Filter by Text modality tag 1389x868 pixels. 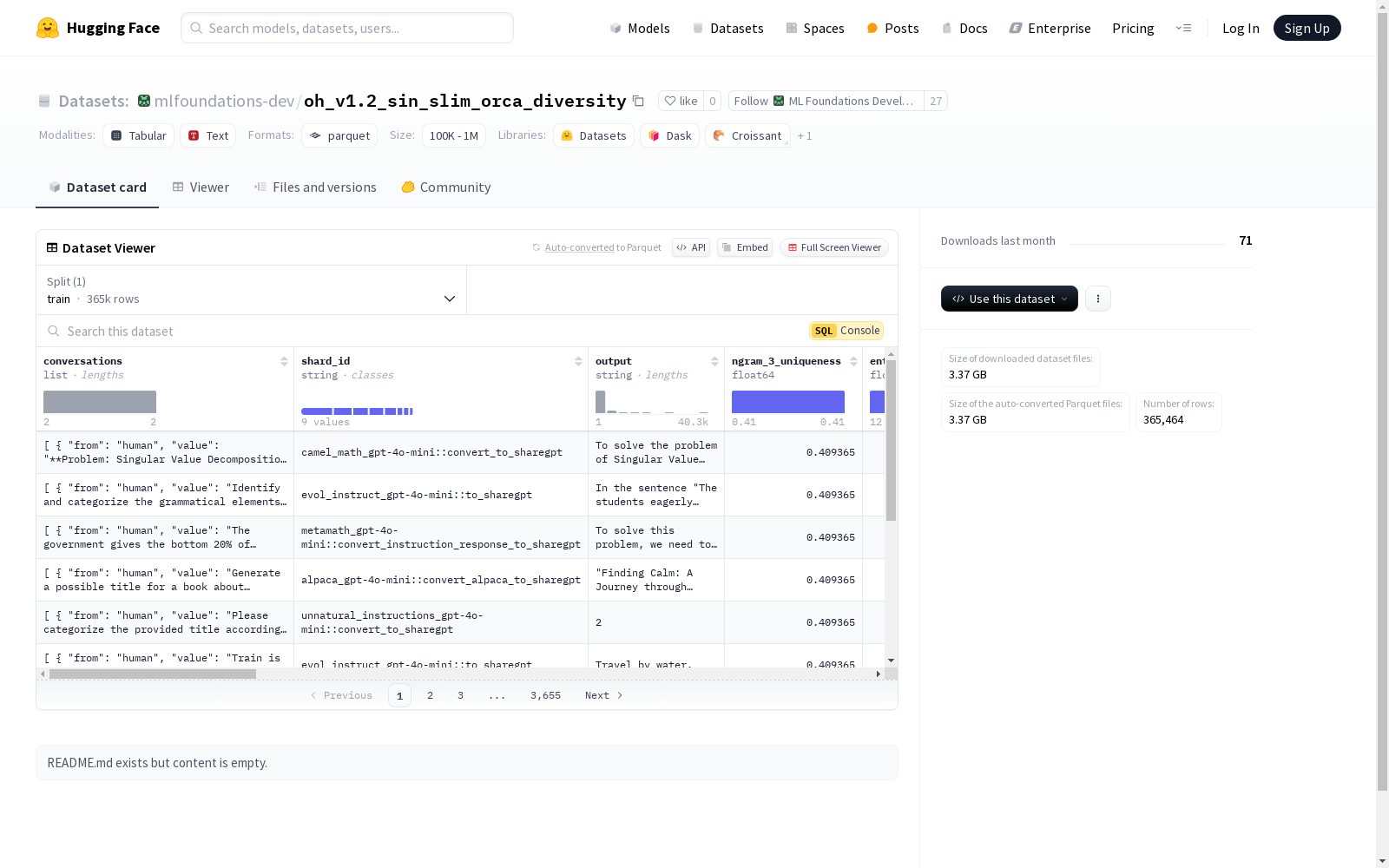[x=208, y=135]
